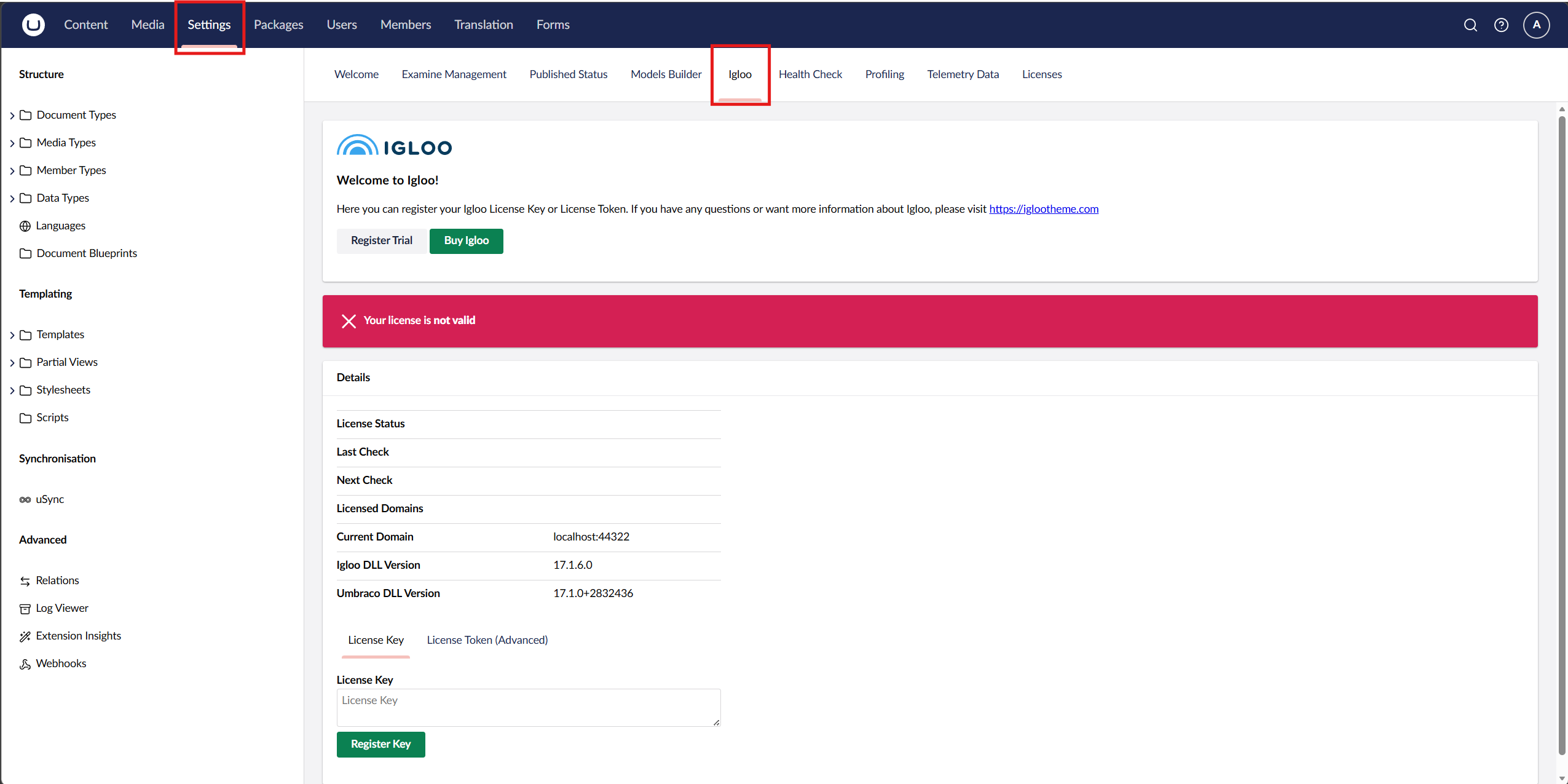Expand the Data Types tree node
1568x784 pixels.
click(x=12, y=198)
